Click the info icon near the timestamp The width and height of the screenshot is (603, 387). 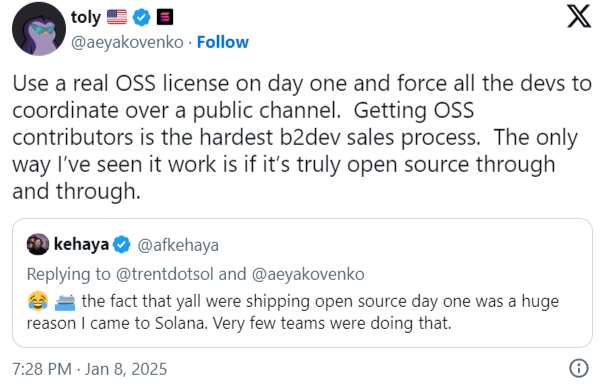pyautogui.click(x=579, y=368)
